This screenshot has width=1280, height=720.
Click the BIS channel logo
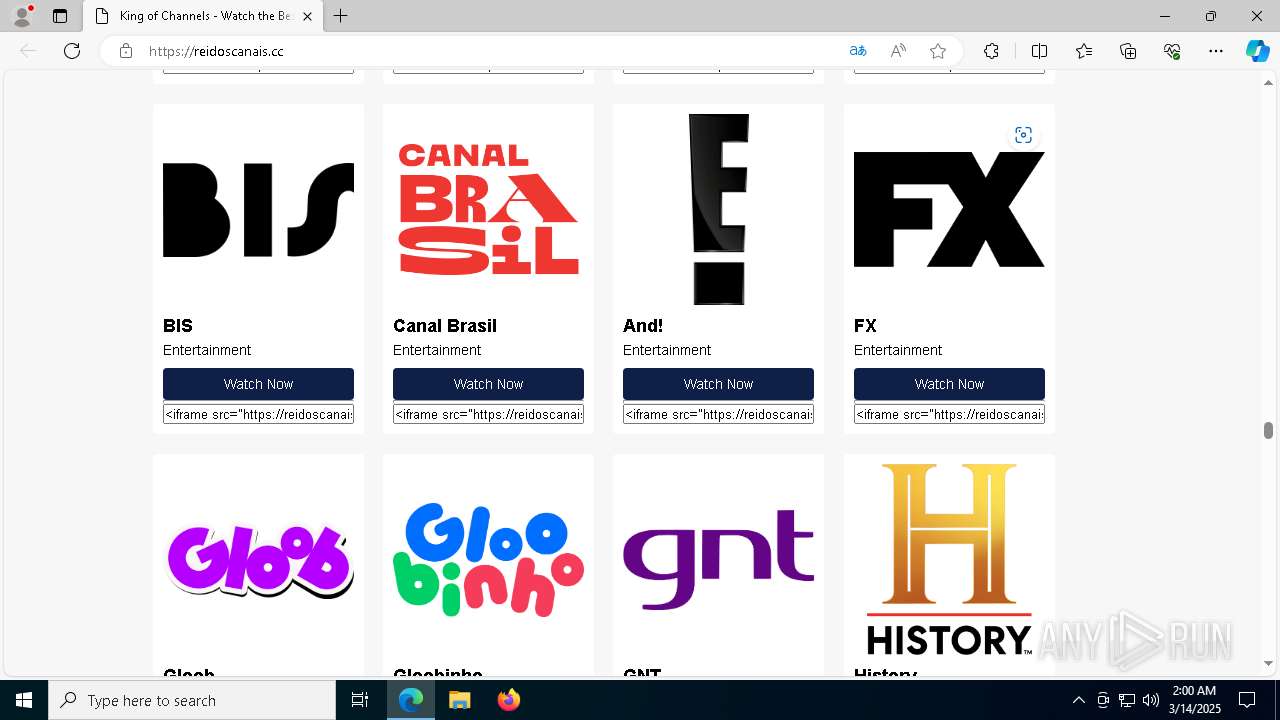click(x=258, y=210)
